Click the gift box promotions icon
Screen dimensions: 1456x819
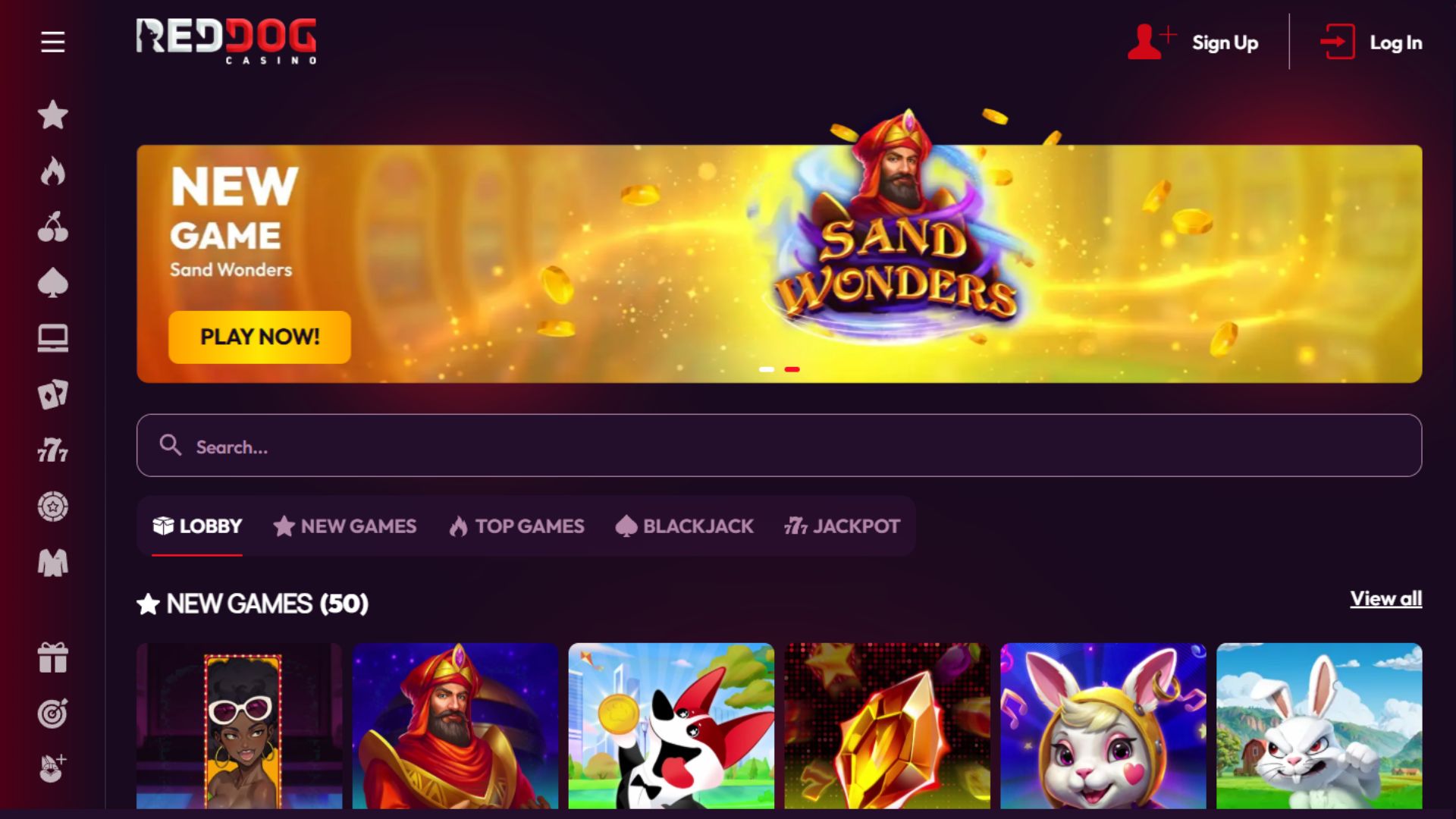coord(52,657)
